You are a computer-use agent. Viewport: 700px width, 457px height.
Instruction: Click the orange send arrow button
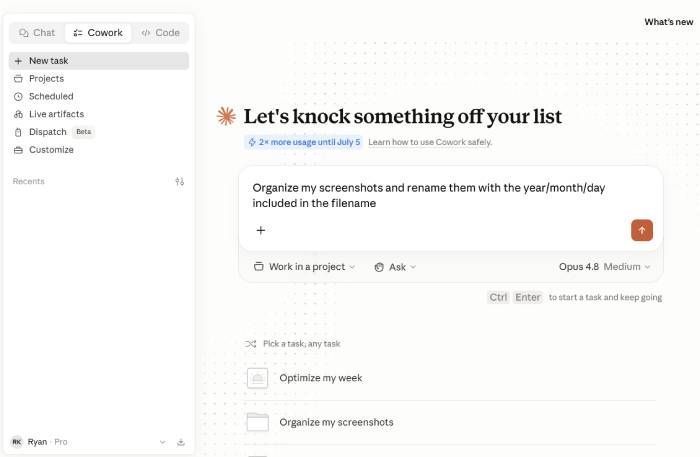pyautogui.click(x=642, y=230)
